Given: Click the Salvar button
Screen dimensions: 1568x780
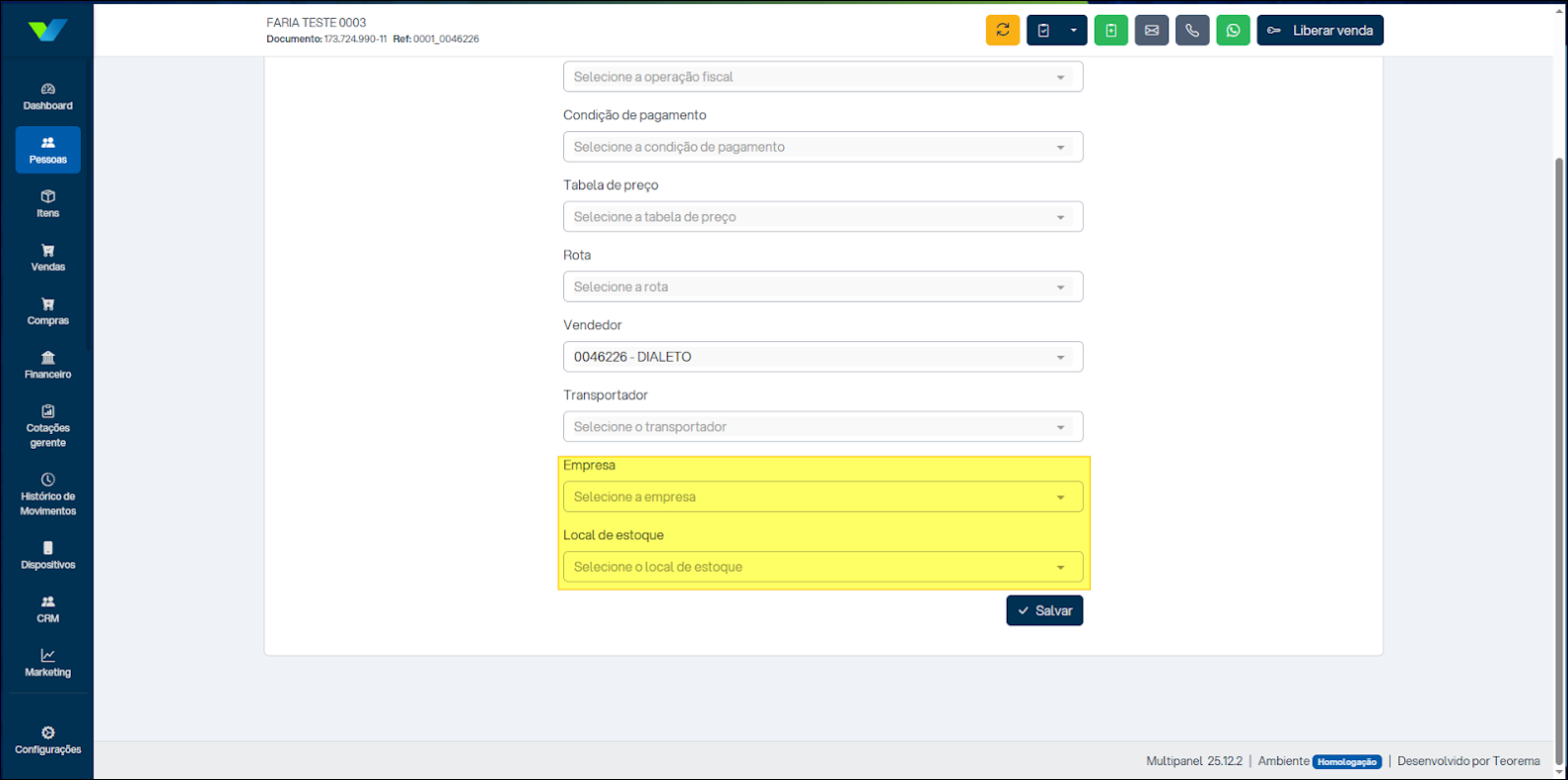Looking at the screenshot, I should point(1044,610).
